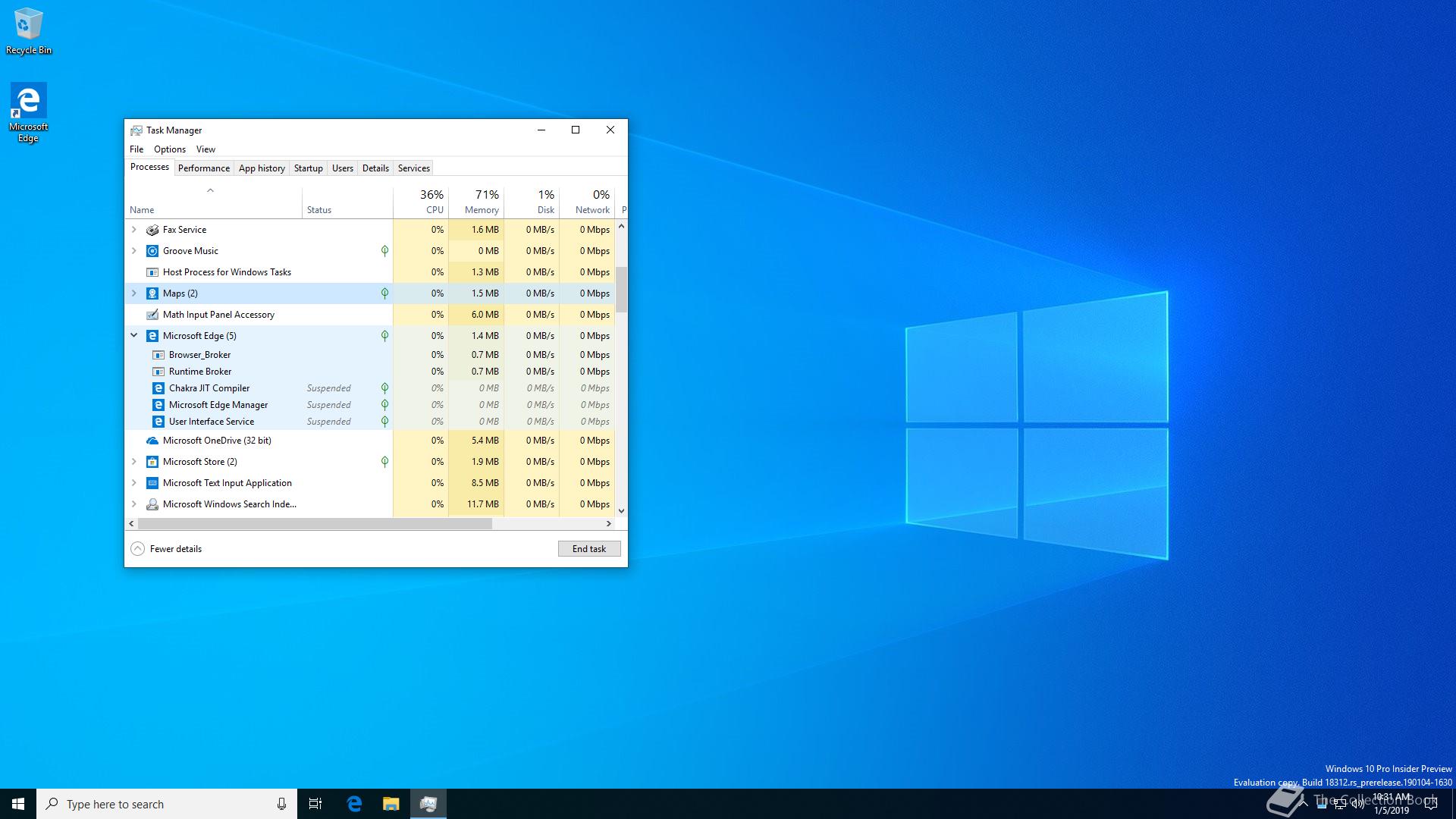The image size is (1456, 819).
Task: Open the Options menu
Action: (x=170, y=149)
